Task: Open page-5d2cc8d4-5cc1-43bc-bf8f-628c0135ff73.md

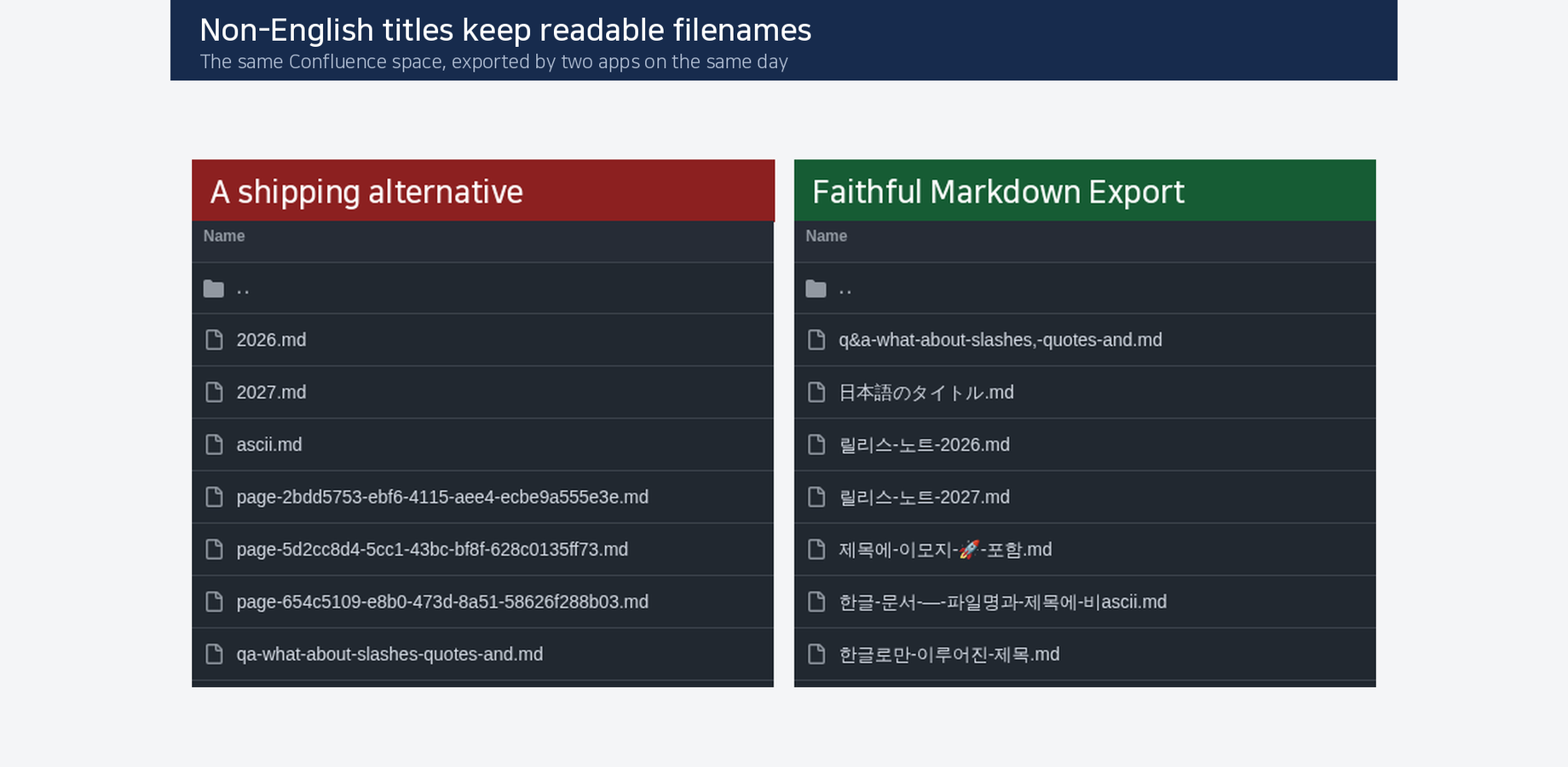Action: [432, 550]
